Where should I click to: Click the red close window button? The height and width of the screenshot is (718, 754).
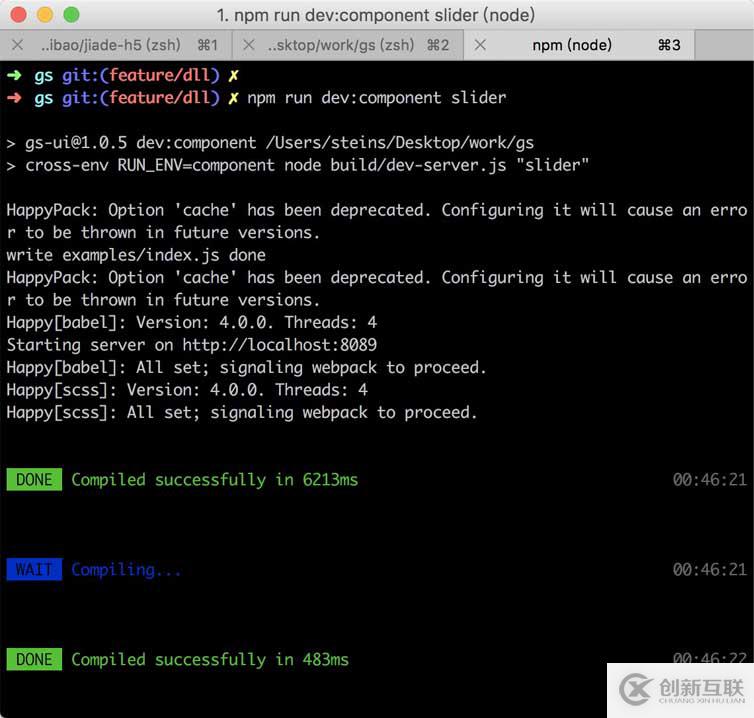pyautogui.click(x=18, y=15)
